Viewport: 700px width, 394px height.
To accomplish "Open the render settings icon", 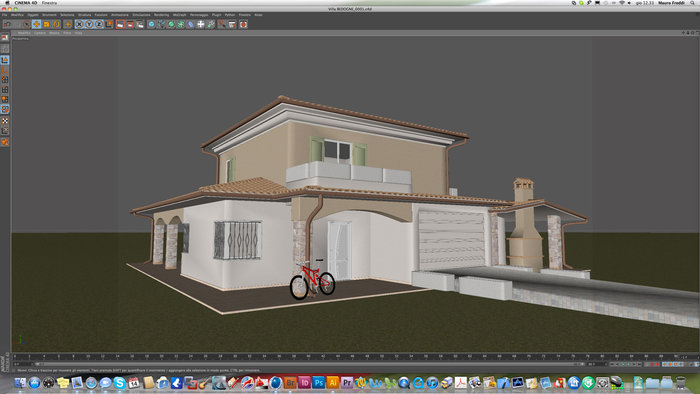I will [140, 24].
